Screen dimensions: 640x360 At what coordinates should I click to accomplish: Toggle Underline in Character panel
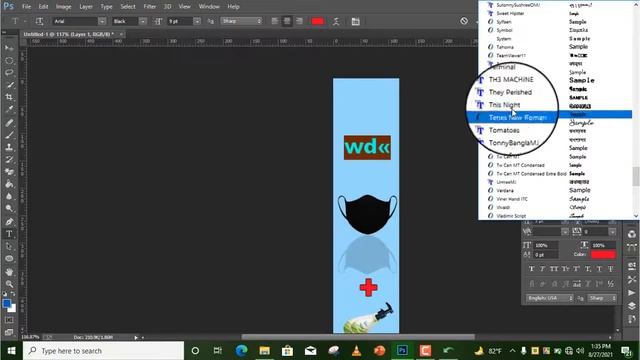click(599, 269)
